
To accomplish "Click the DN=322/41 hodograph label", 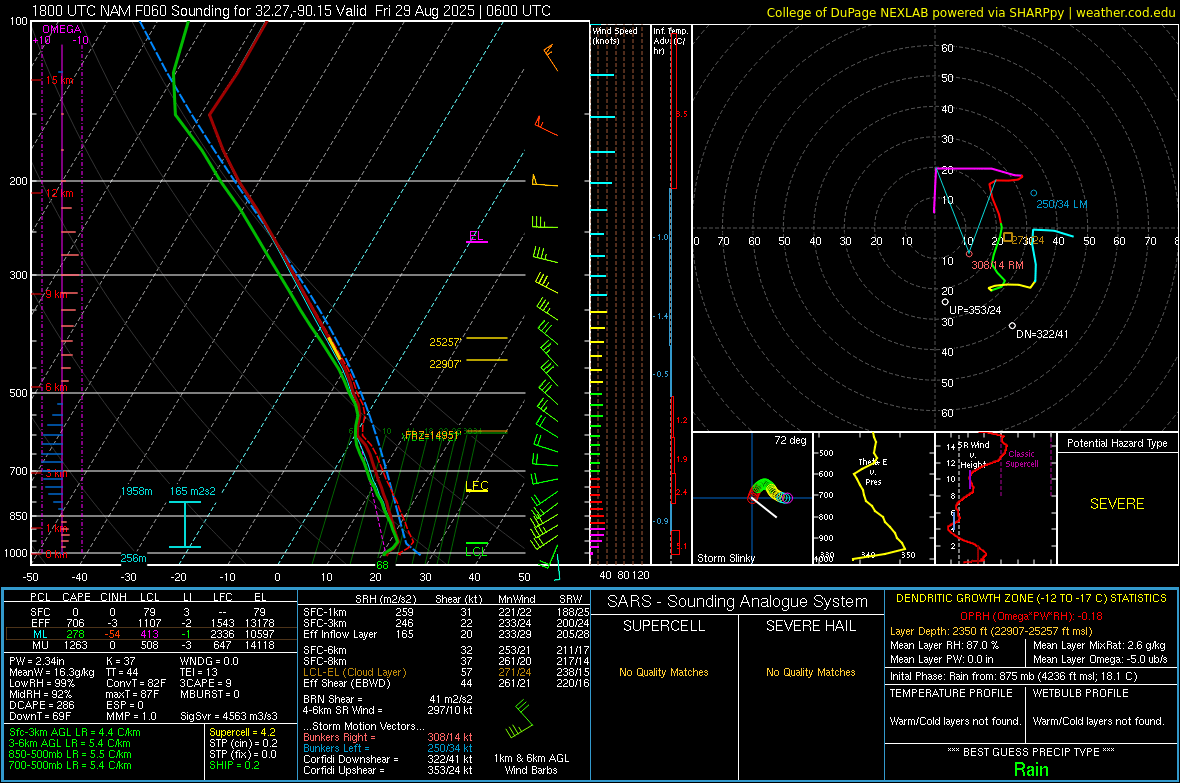I will pos(1042,334).
